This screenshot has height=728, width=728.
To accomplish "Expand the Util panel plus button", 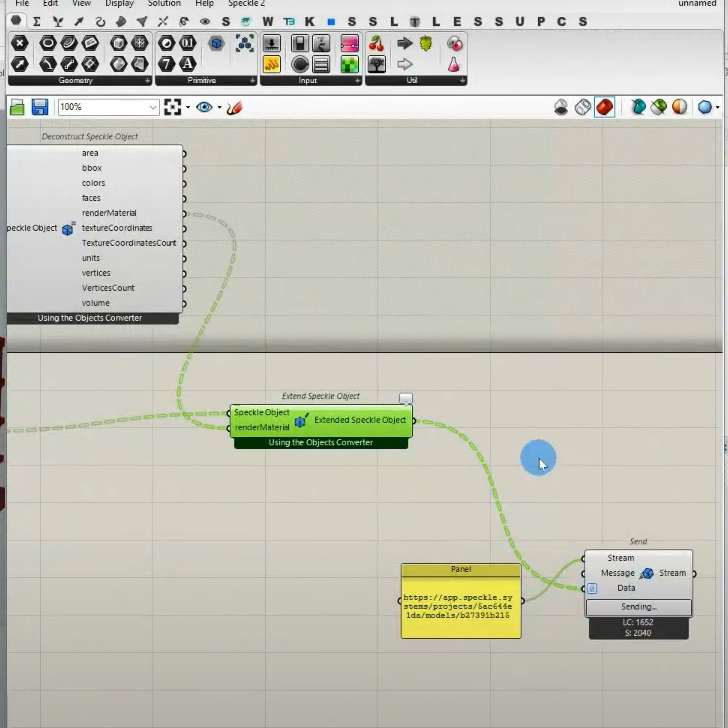I will [462, 81].
